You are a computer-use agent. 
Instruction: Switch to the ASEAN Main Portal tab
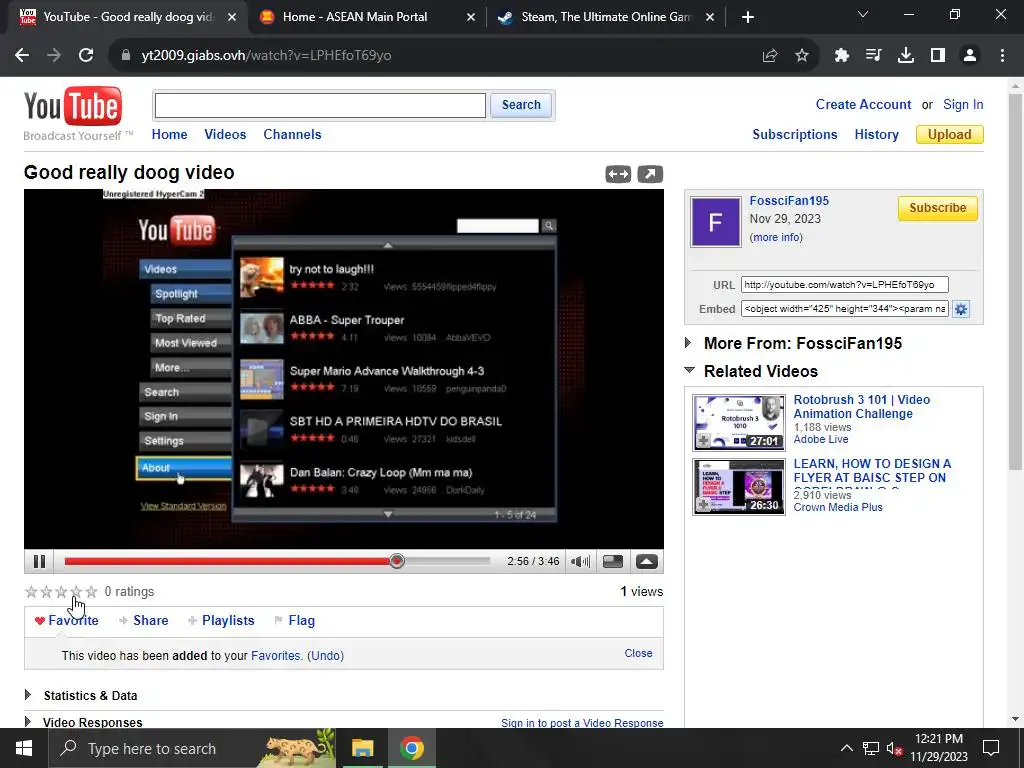point(368,17)
